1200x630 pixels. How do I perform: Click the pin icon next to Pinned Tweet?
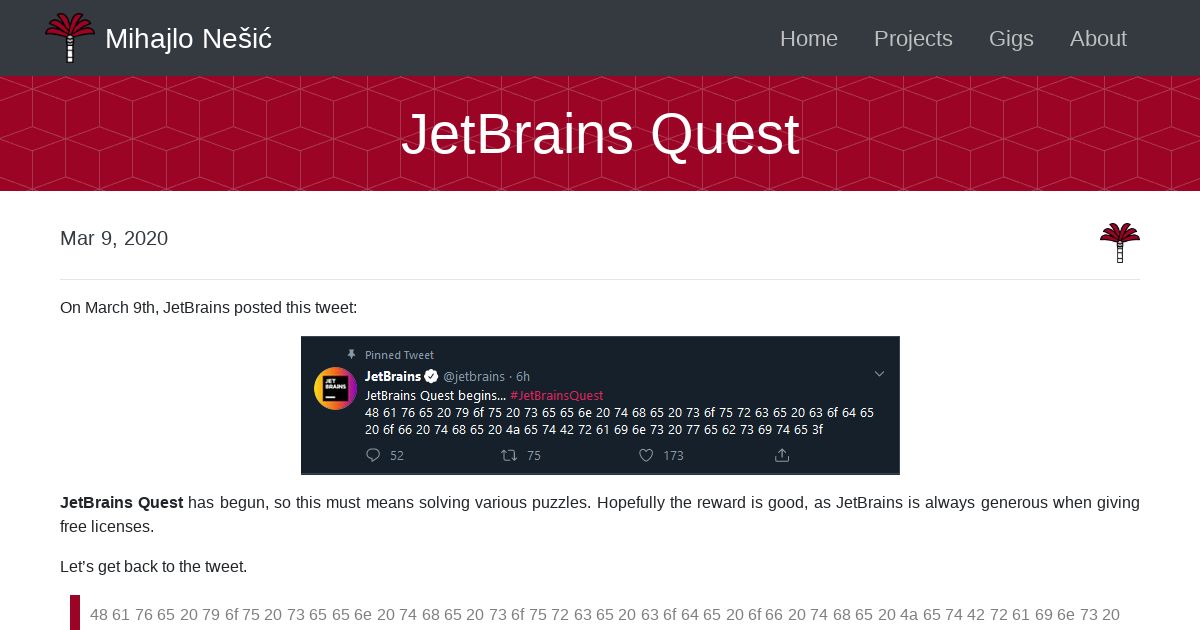[351, 354]
